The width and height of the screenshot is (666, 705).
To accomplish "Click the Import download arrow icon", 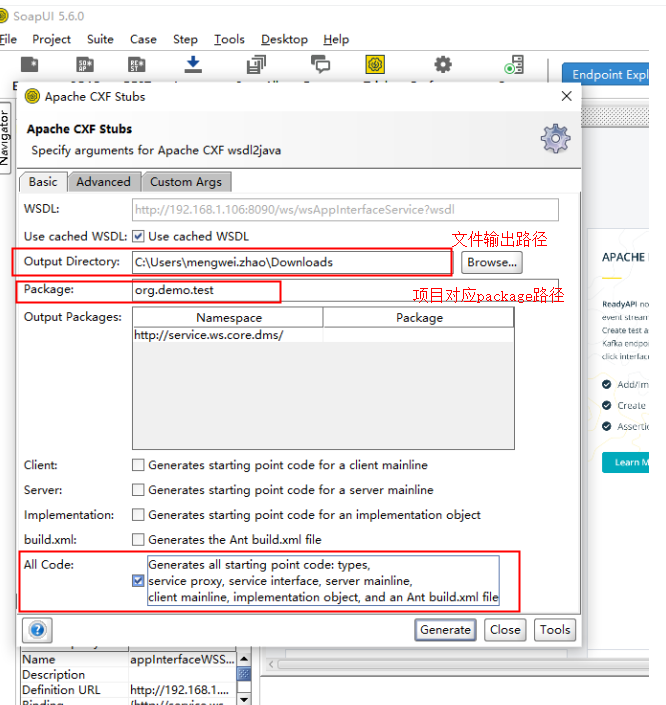I will pyautogui.click(x=193, y=64).
